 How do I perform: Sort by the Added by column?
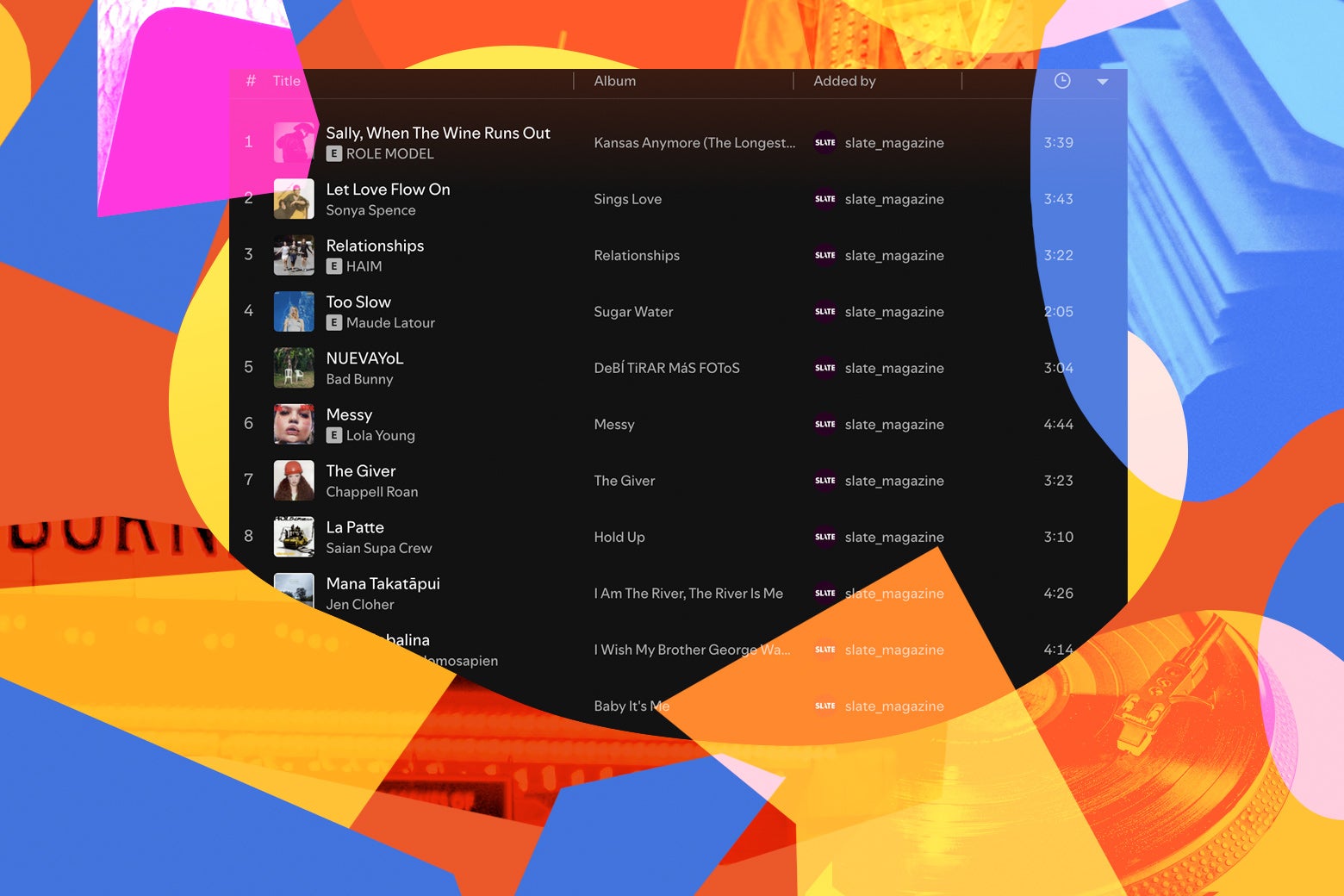tap(843, 81)
